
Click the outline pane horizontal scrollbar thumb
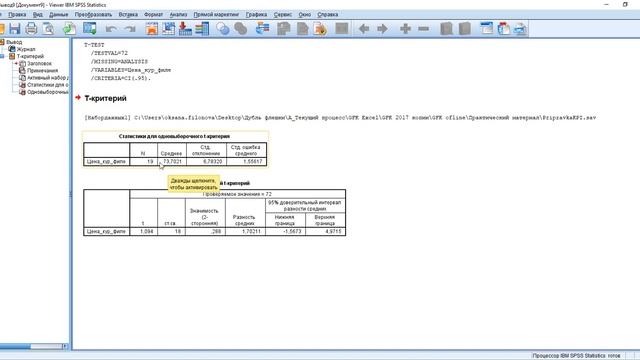15,347
